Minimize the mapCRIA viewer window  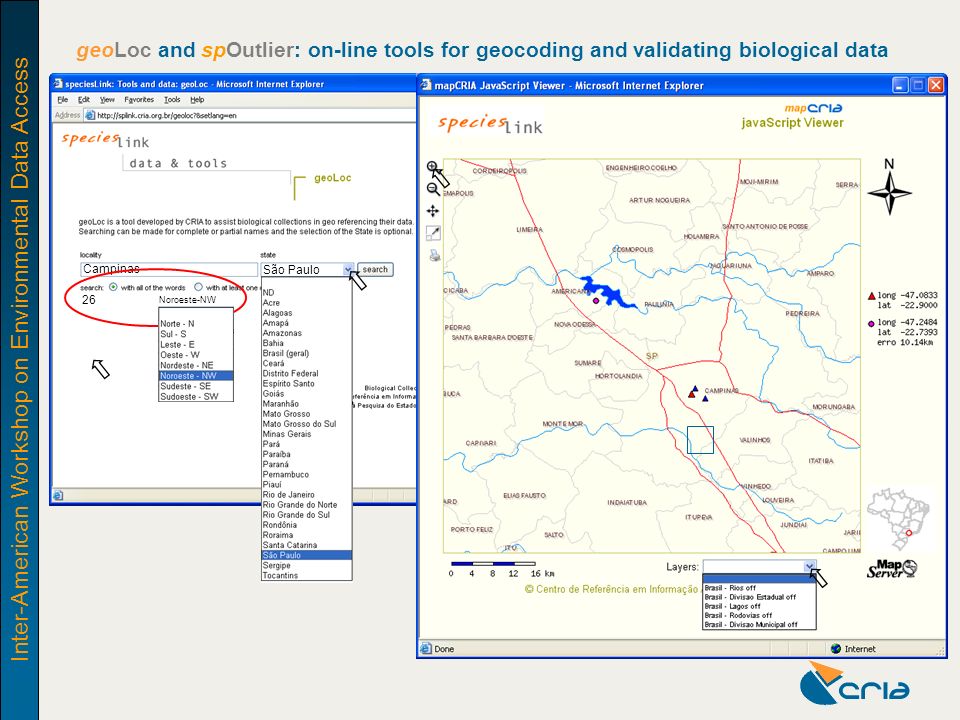pos(899,85)
